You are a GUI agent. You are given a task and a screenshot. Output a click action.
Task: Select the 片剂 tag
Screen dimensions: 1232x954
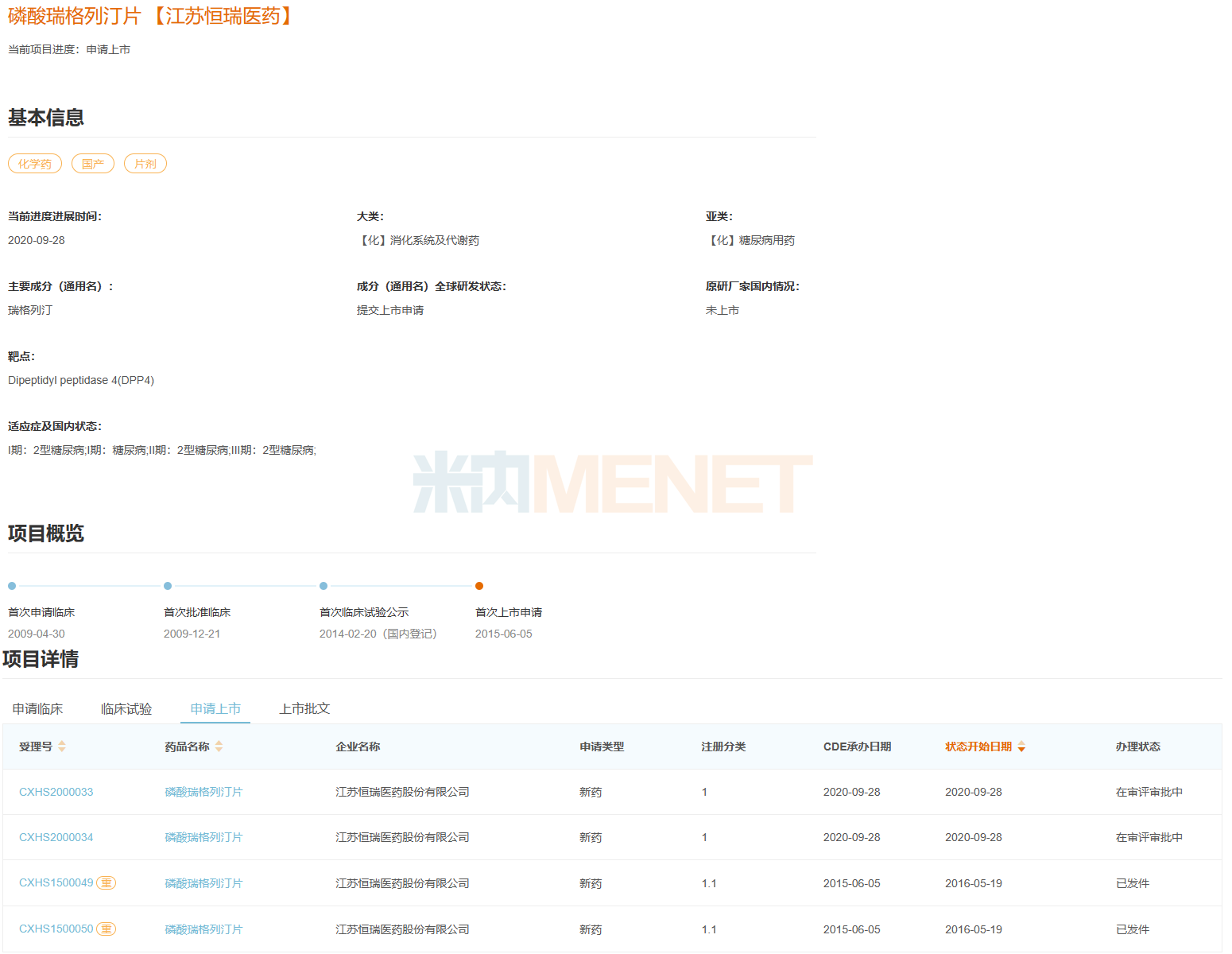click(x=145, y=164)
